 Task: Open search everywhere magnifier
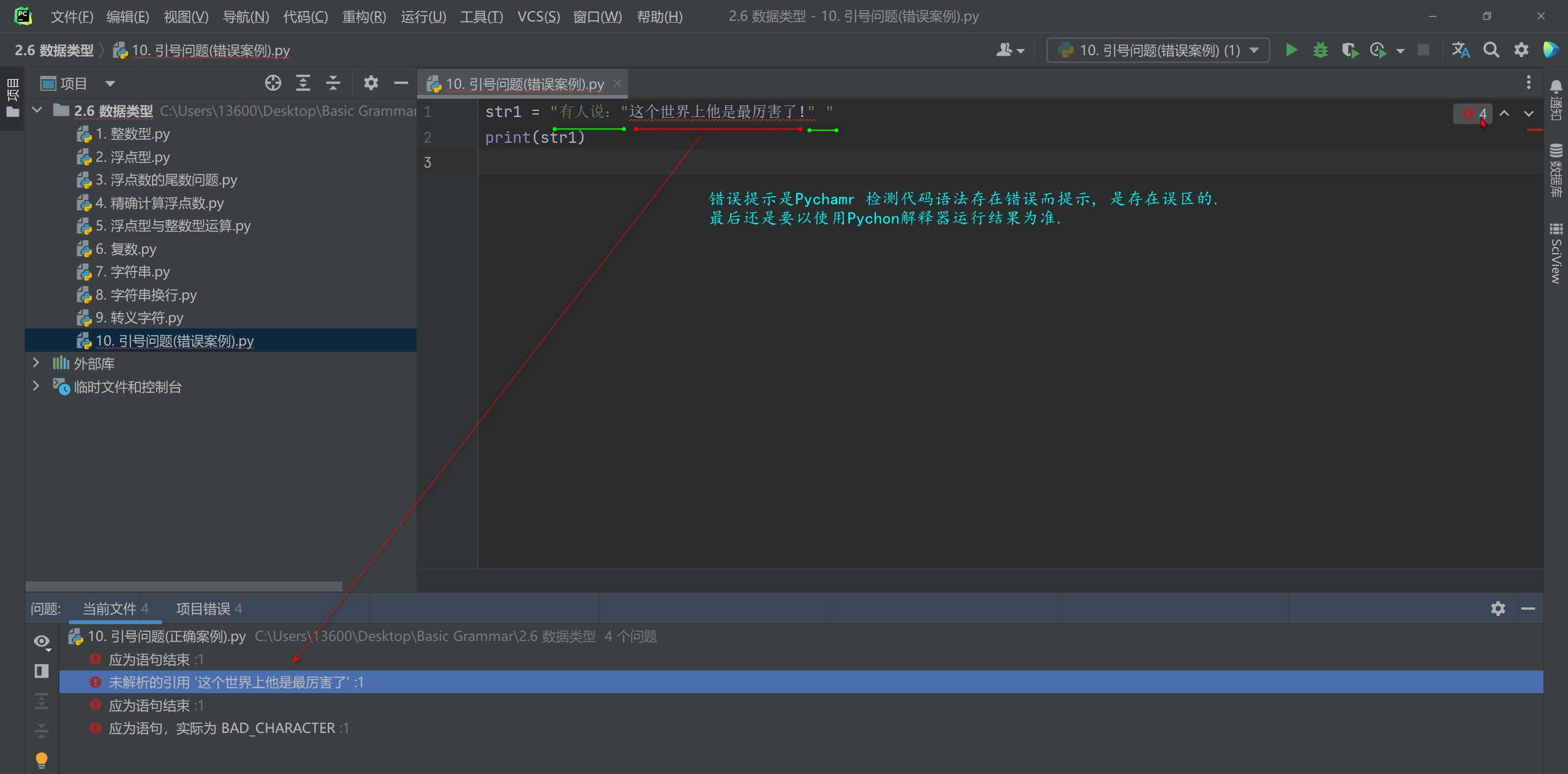click(x=1491, y=50)
